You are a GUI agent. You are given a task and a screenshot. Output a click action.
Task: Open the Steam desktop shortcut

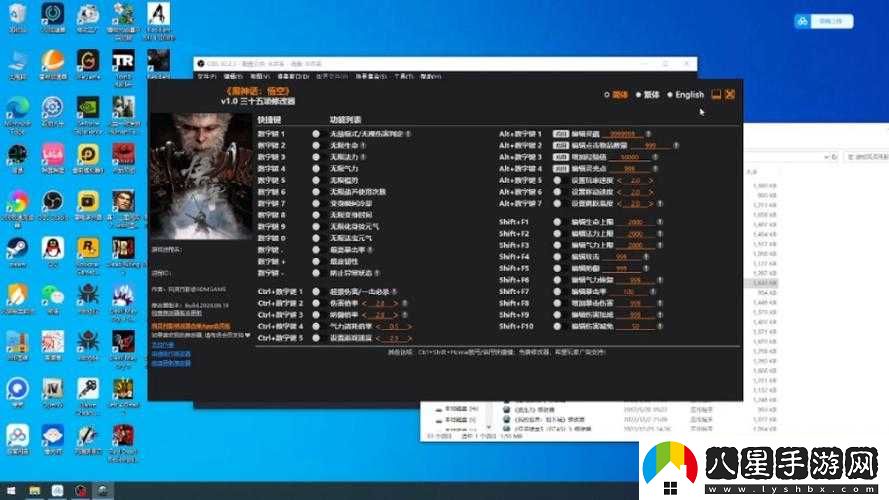tap(17, 247)
